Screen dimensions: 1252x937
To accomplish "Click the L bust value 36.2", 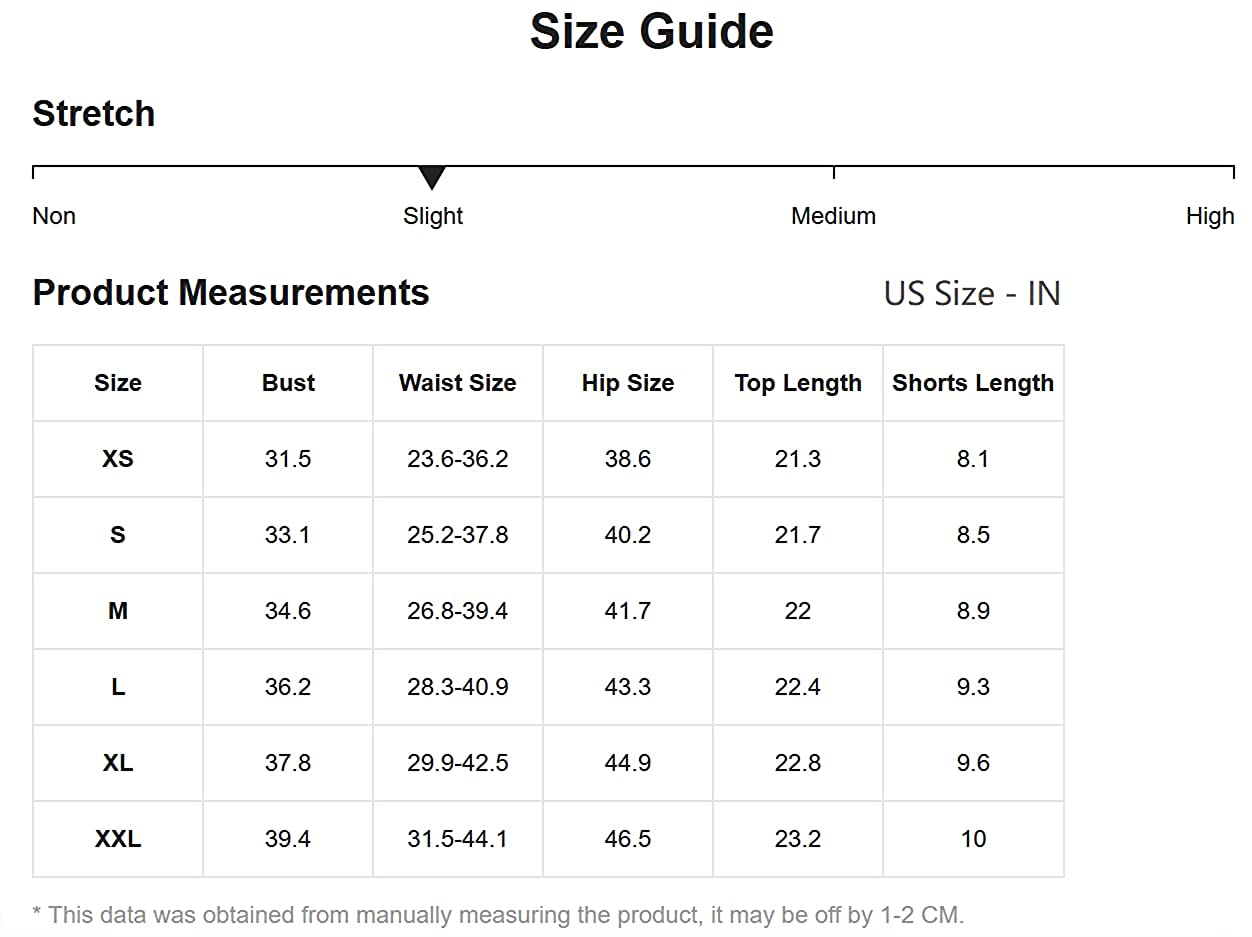I will point(288,687).
